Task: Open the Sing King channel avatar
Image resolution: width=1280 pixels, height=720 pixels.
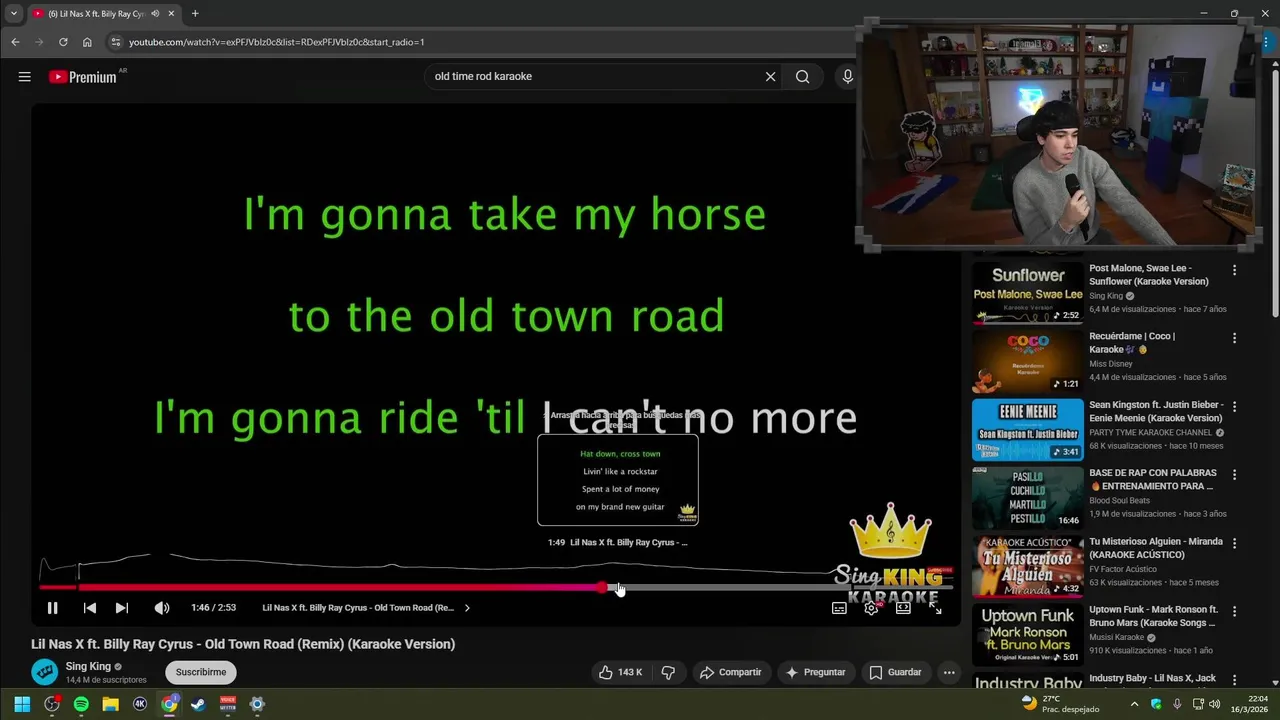Action: tap(44, 672)
